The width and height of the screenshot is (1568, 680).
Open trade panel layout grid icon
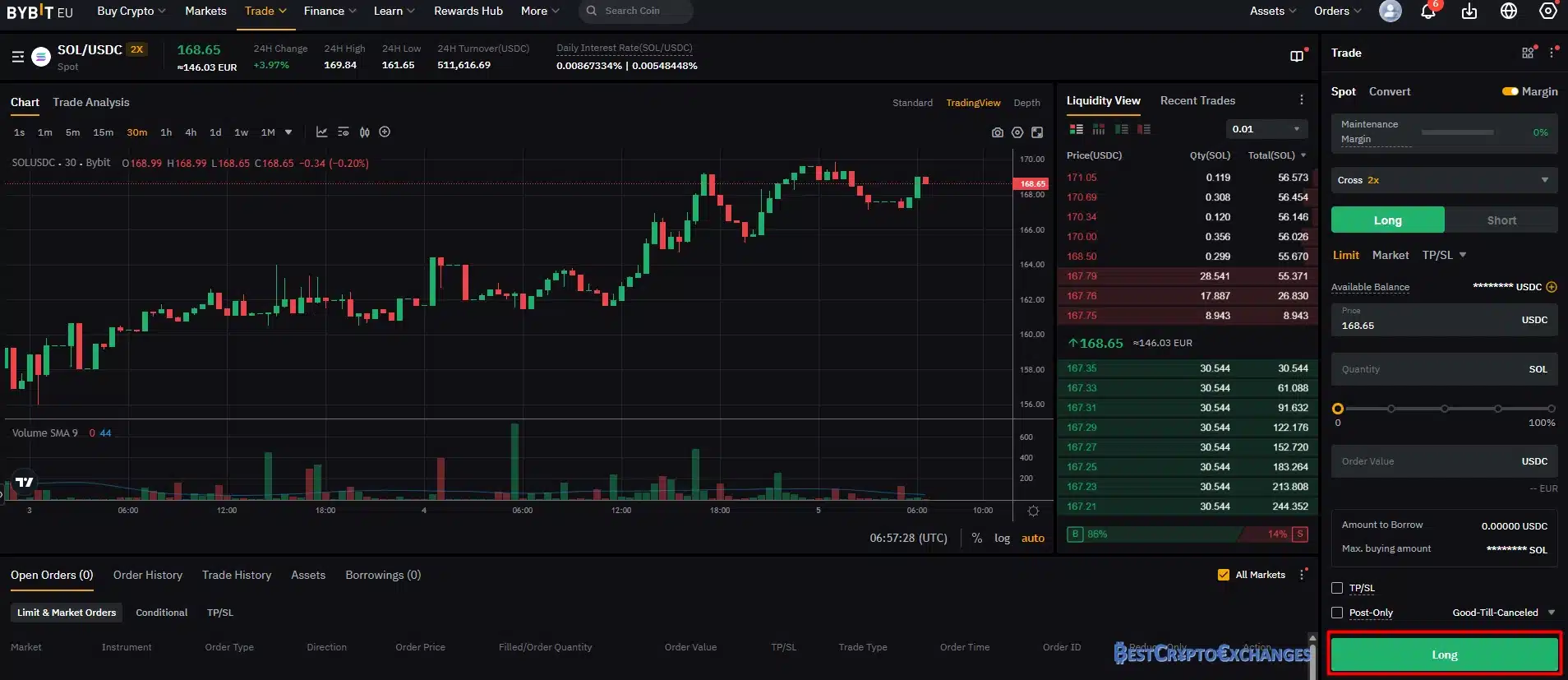pyautogui.click(x=1528, y=53)
